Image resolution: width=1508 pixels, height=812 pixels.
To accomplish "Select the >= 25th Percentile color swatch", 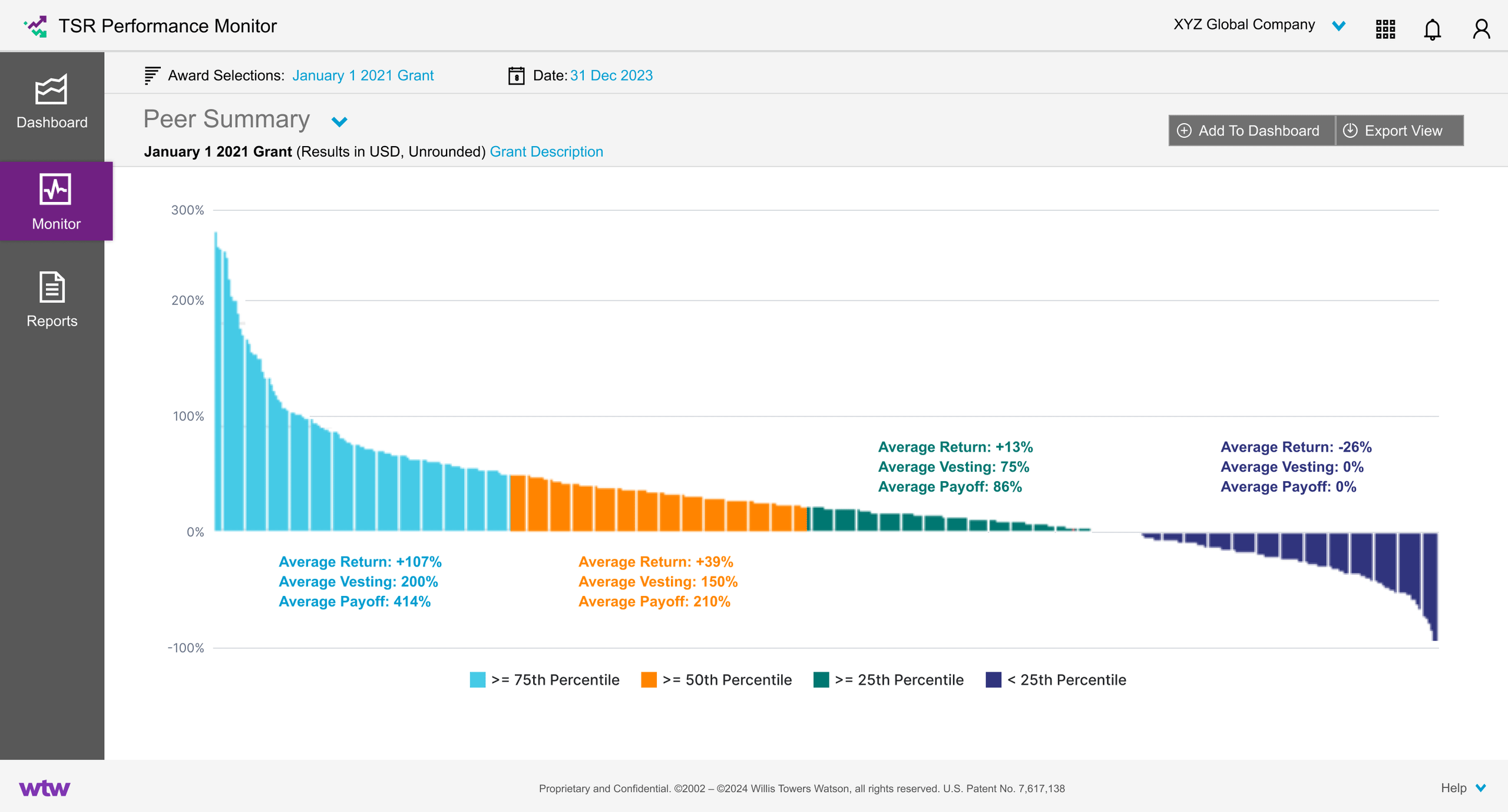I will coord(821,680).
